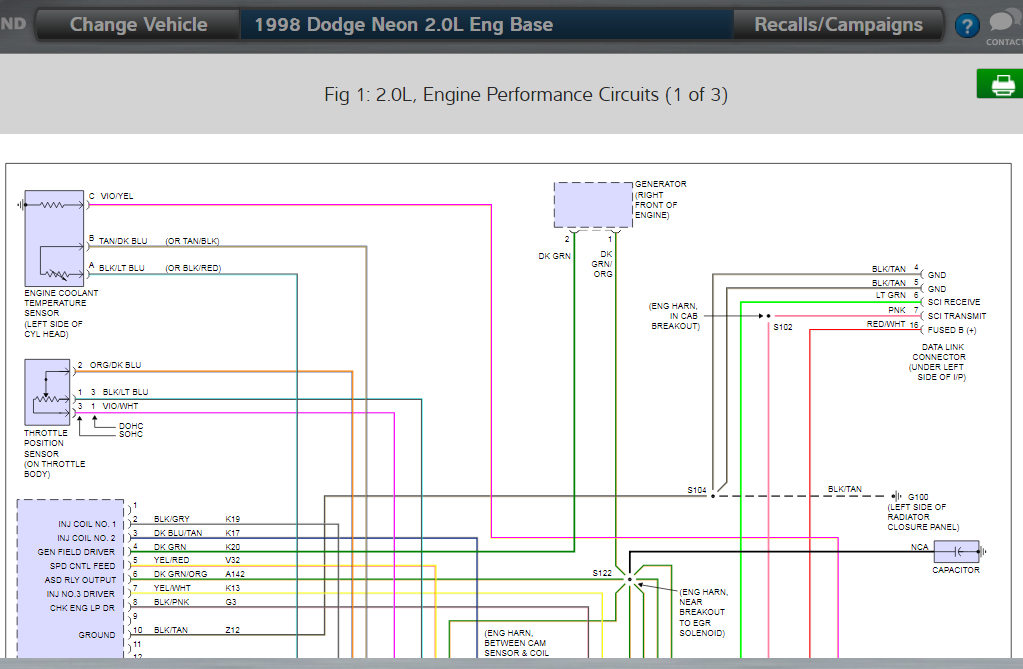Click the S102 splice point
1023x669 pixels.
[768, 315]
